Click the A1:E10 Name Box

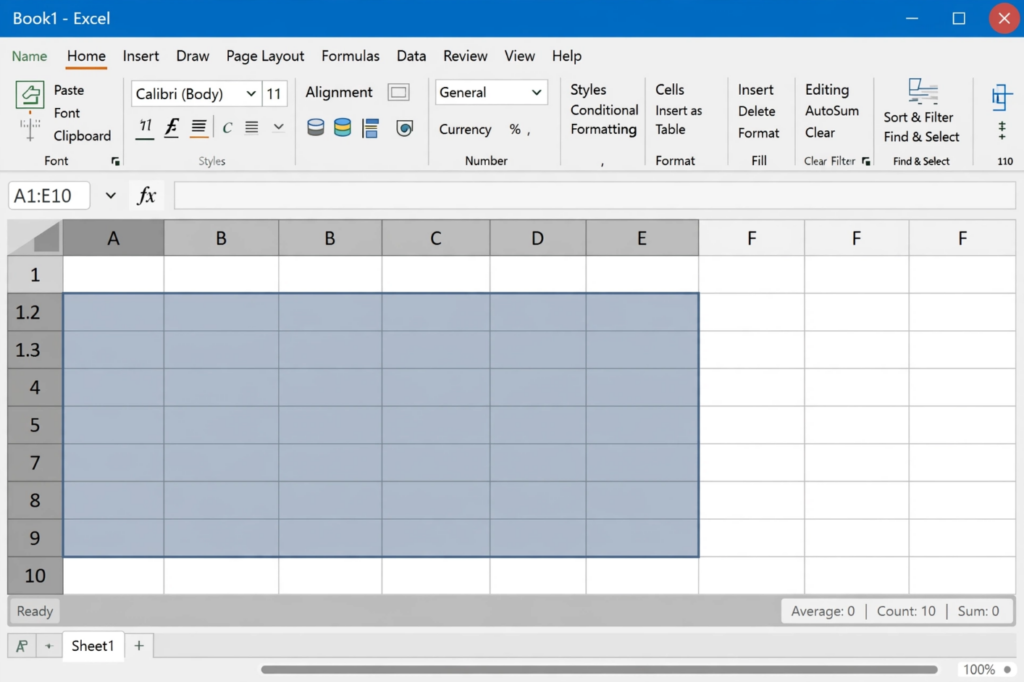[49, 195]
